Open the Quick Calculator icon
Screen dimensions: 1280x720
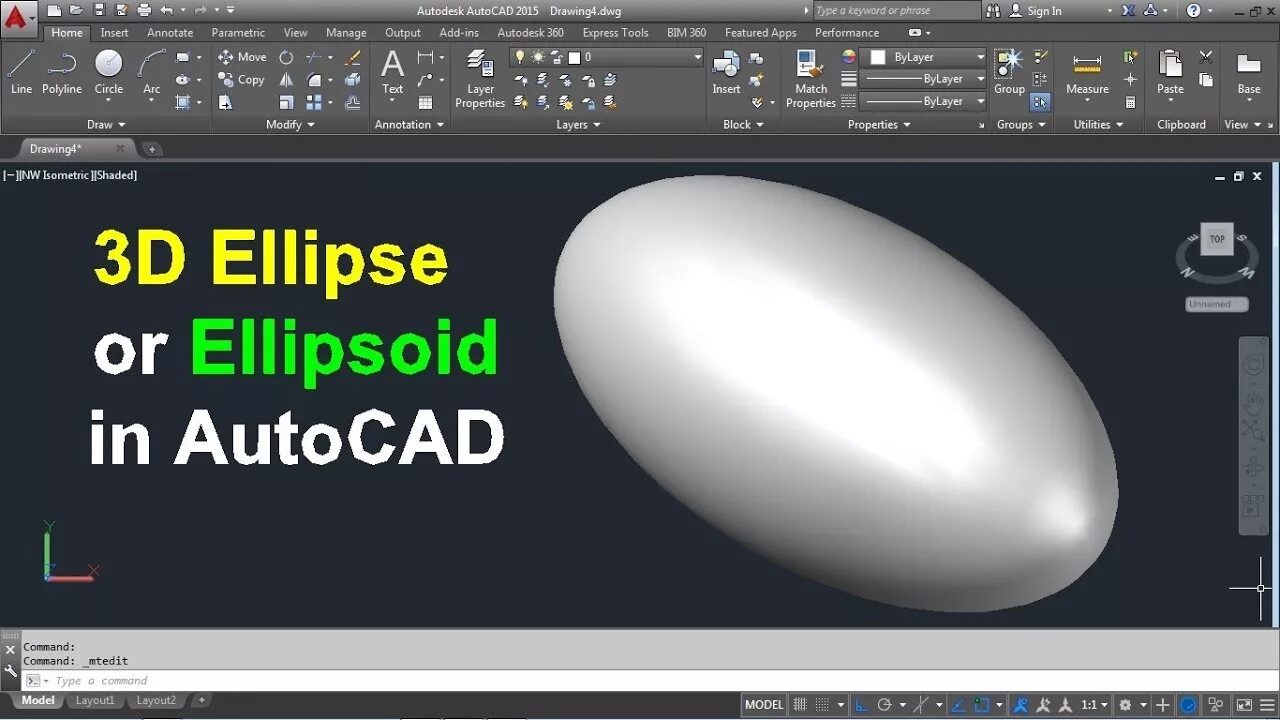[x=1130, y=102]
